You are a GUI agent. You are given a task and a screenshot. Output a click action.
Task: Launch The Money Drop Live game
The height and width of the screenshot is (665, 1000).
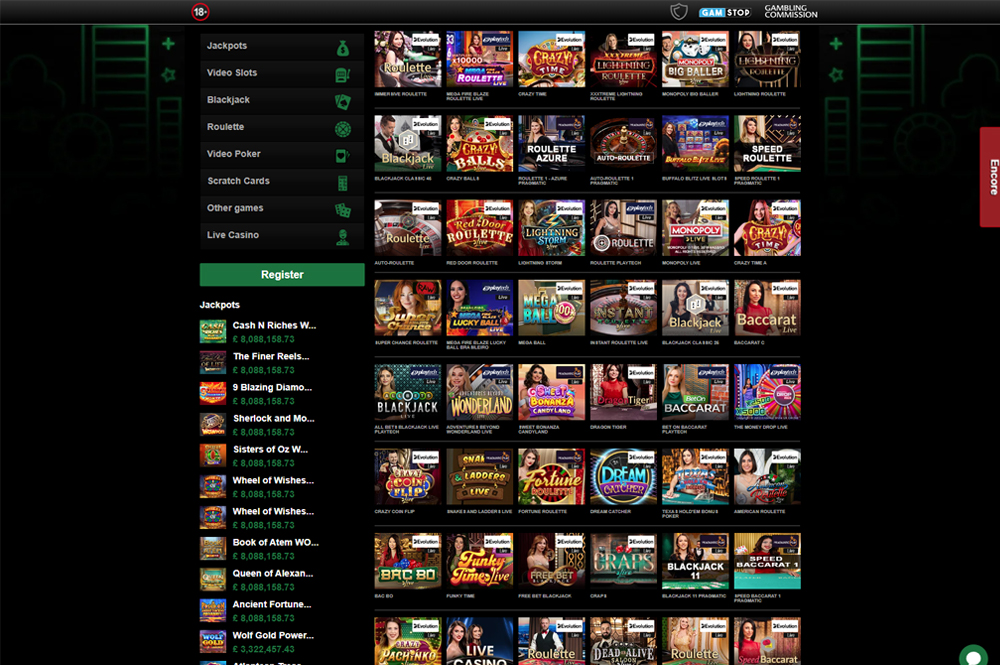(767, 392)
